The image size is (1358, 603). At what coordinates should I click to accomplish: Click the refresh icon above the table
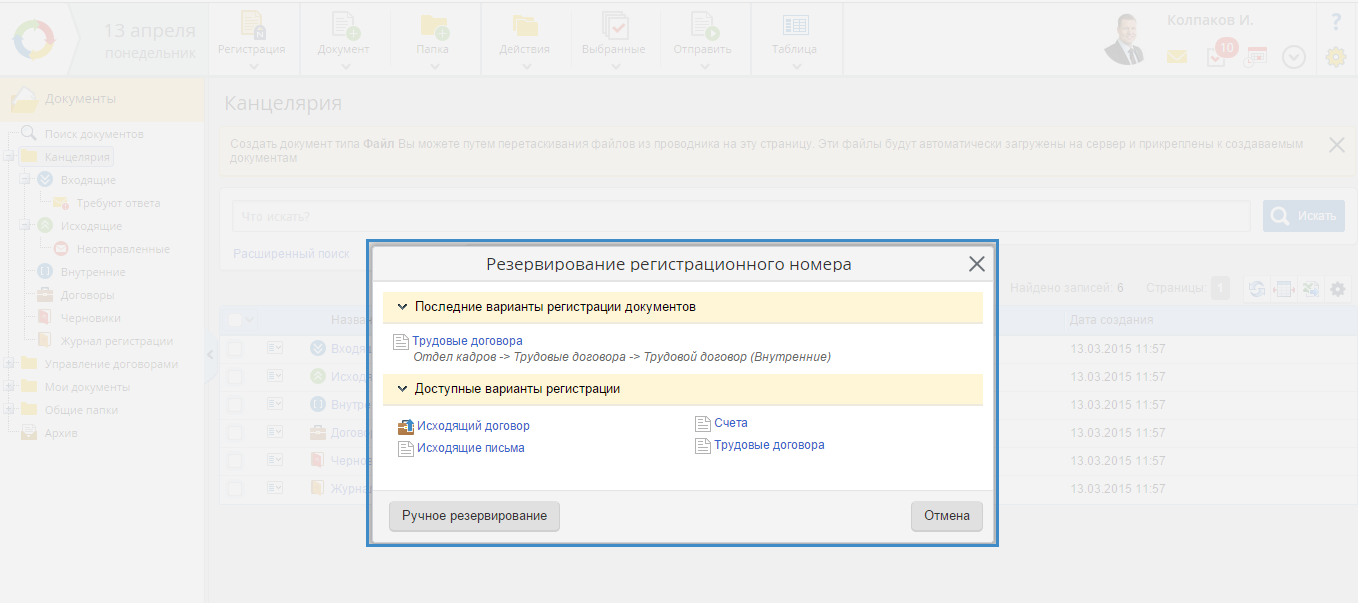(1256, 289)
